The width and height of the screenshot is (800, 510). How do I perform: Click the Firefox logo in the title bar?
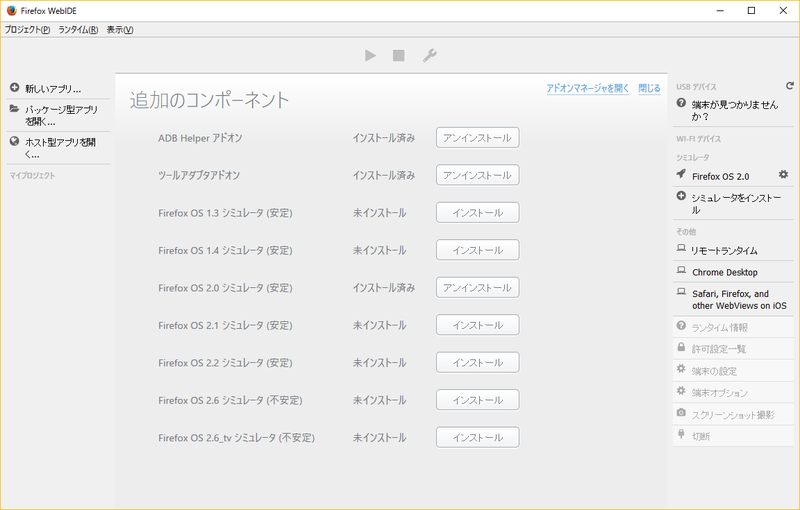(12, 10)
